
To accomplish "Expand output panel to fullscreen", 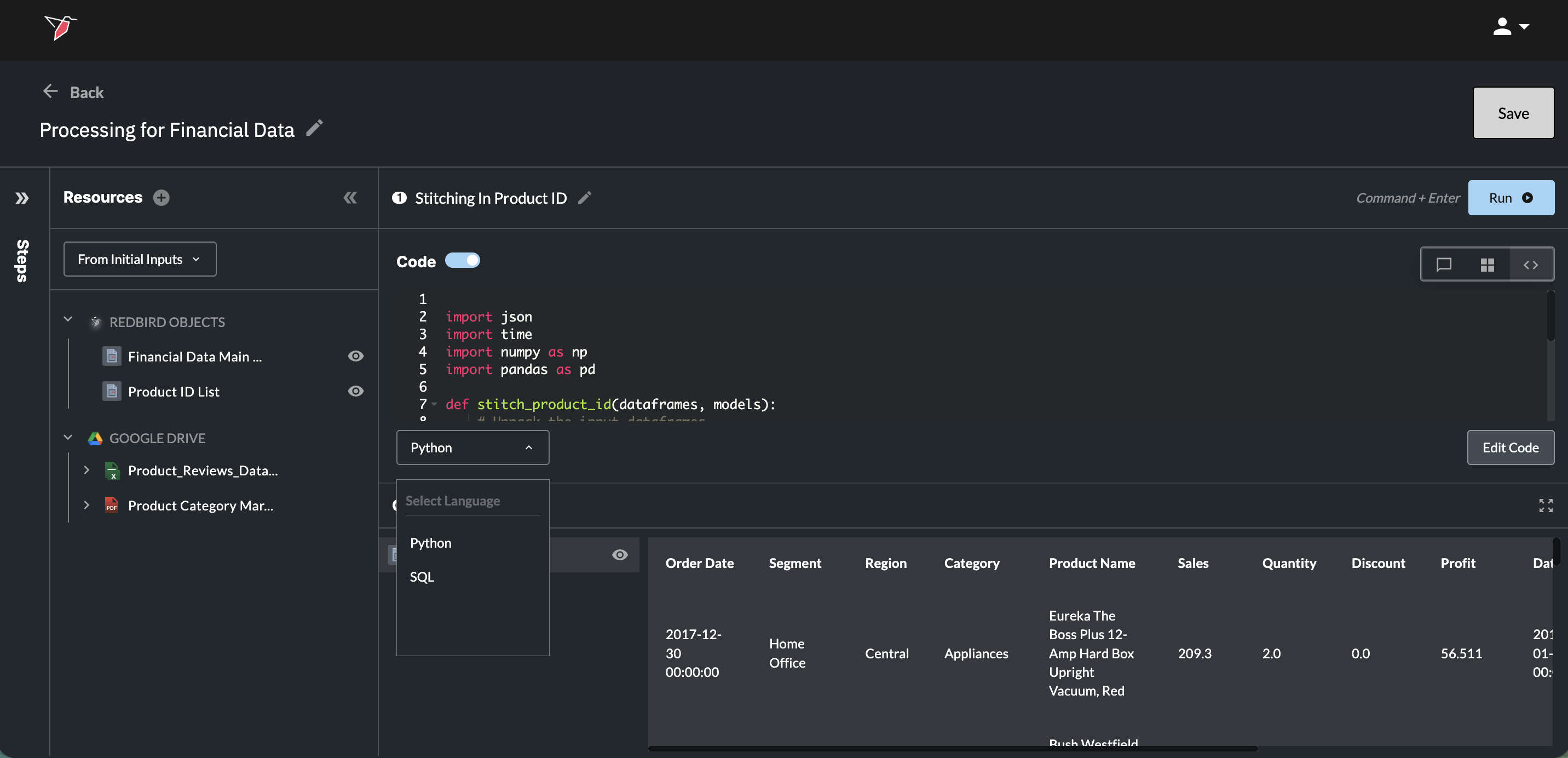I will (x=1546, y=505).
